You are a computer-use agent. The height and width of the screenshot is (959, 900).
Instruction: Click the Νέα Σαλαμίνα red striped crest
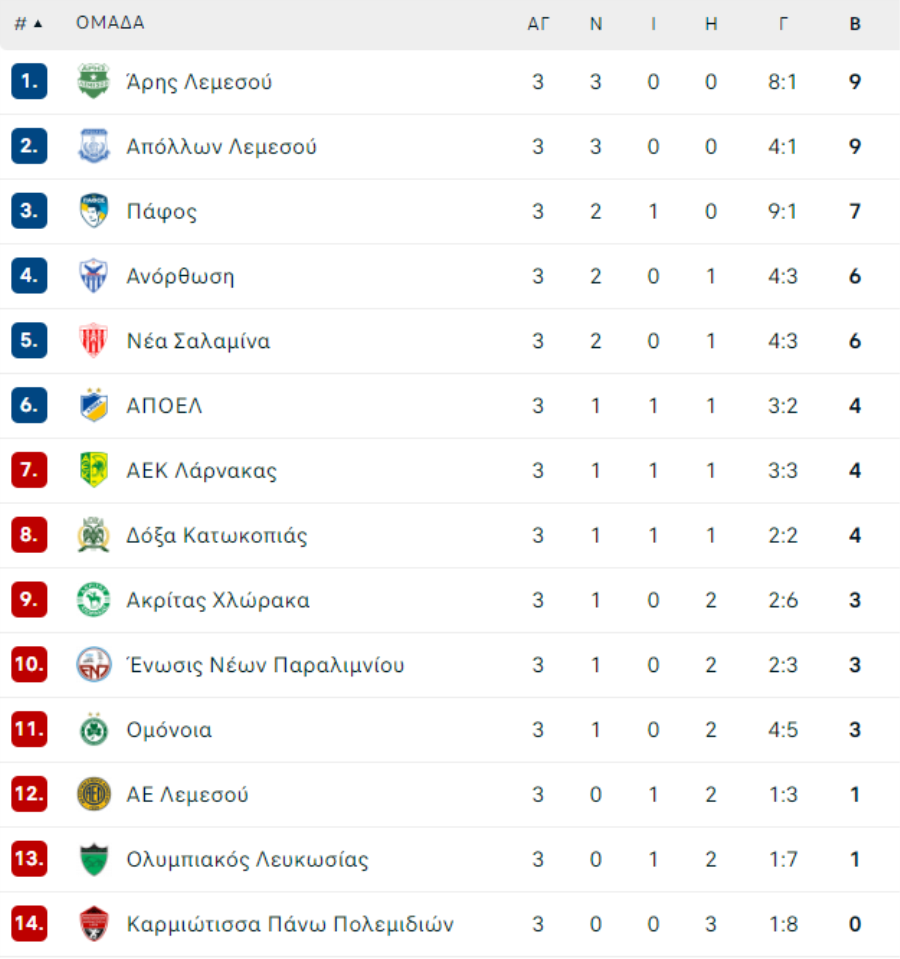point(94,341)
